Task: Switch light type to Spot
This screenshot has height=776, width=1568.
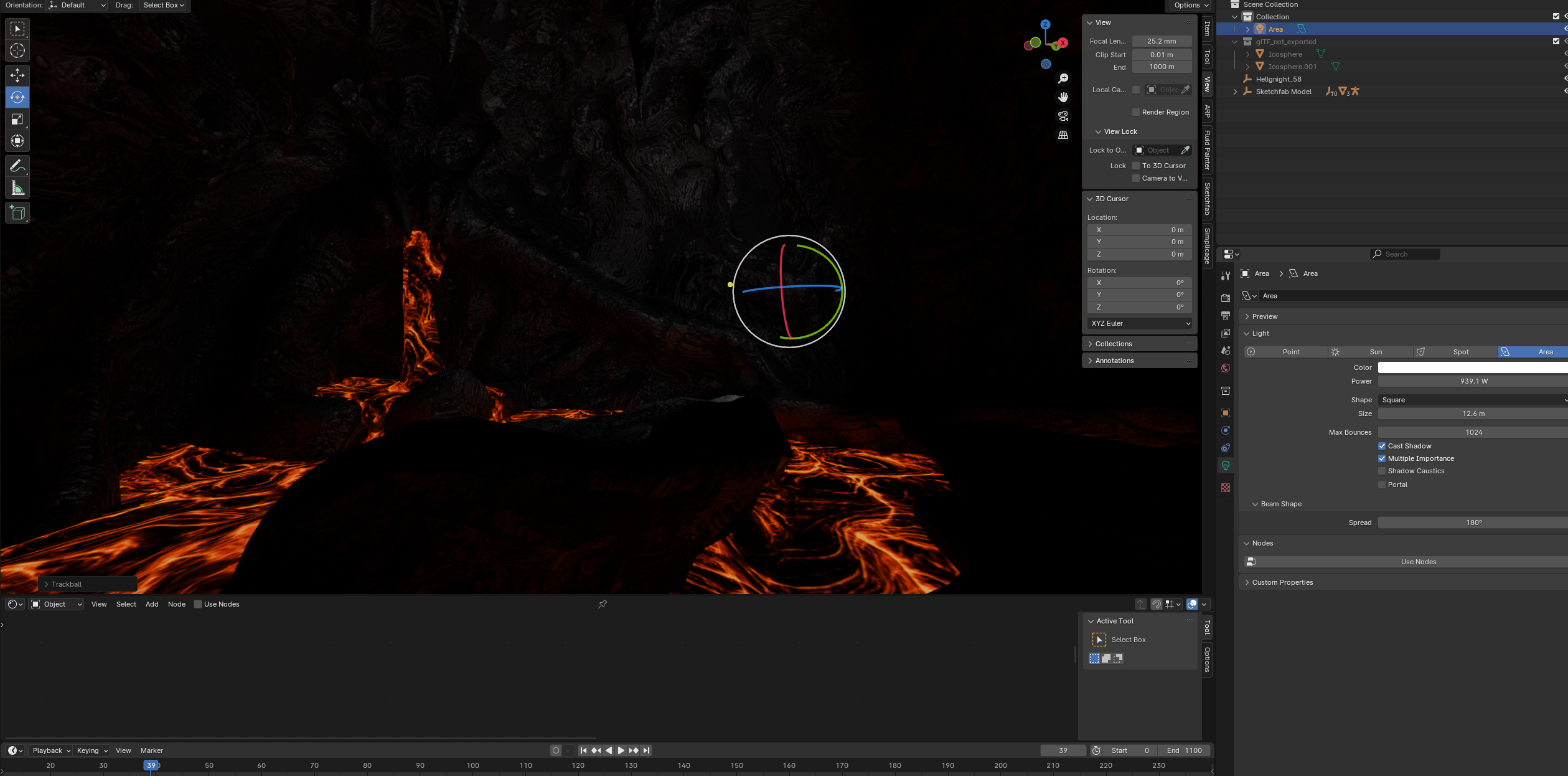Action: (x=1455, y=352)
